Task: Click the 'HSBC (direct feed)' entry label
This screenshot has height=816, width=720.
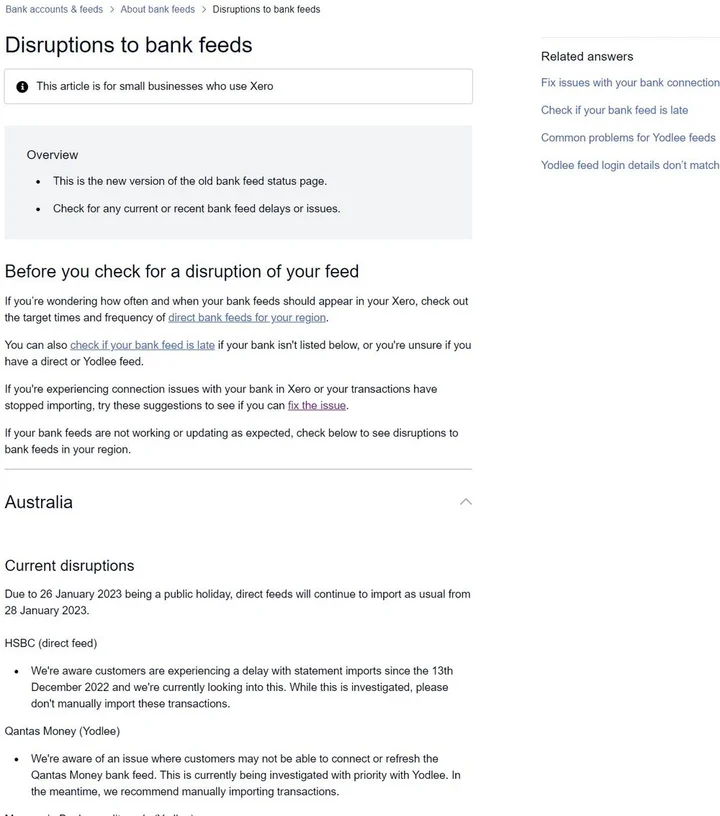Action: (51, 643)
